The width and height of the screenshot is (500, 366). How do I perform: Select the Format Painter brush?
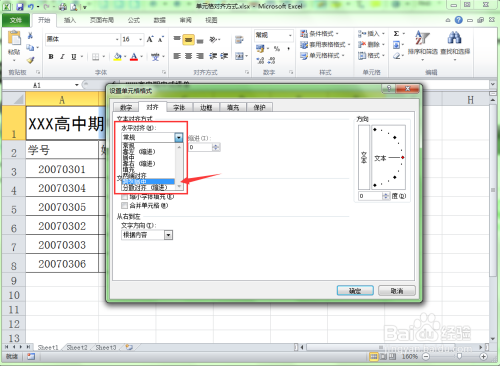(30, 60)
